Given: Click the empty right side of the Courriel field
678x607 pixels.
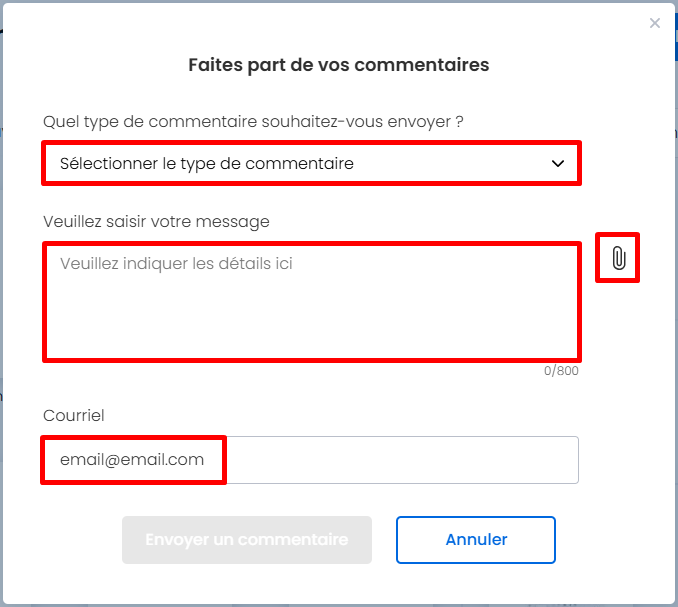Looking at the screenshot, I should (402, 460).
